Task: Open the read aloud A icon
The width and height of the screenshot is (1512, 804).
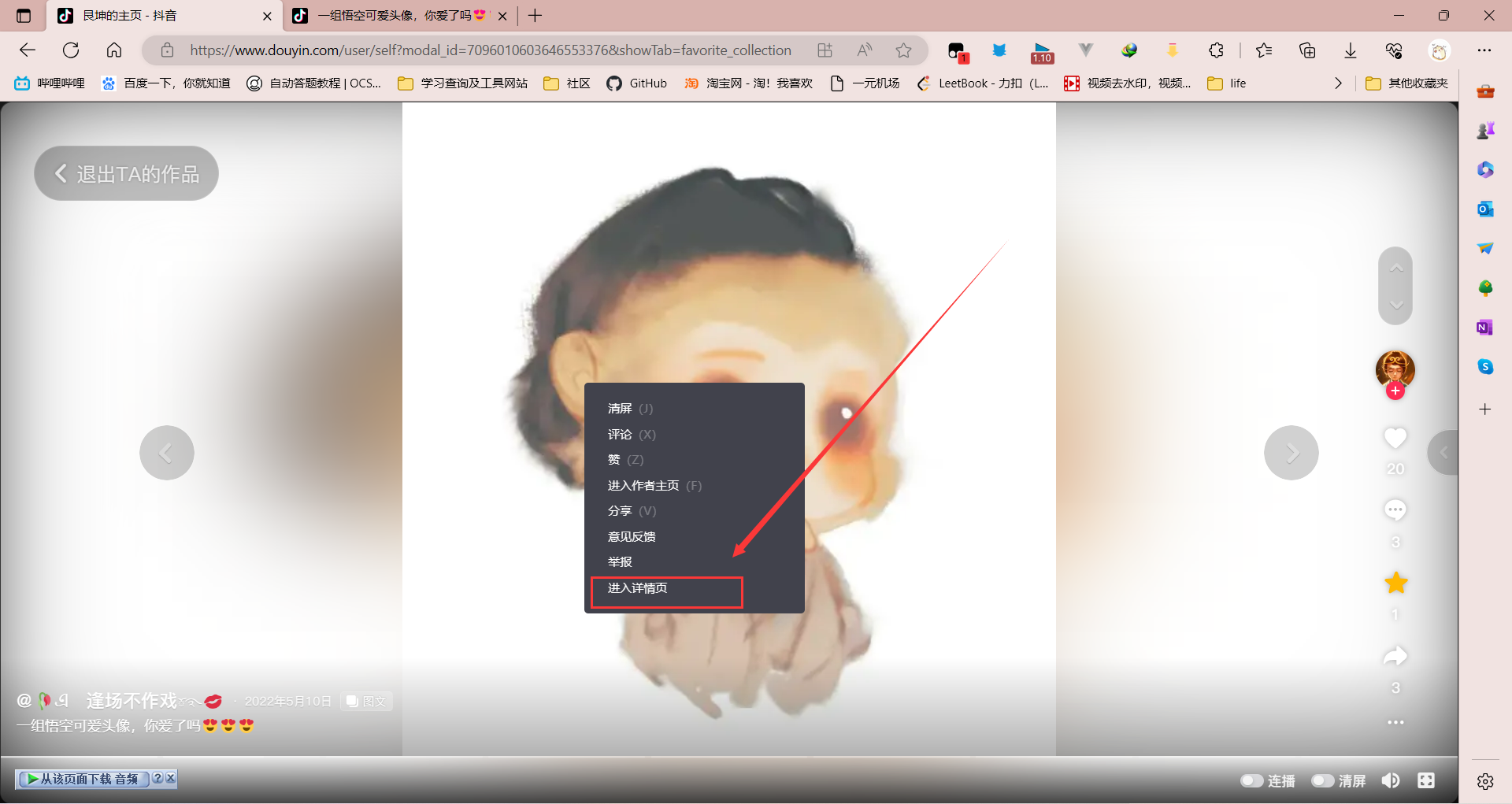Action: (x=864, y=50)
